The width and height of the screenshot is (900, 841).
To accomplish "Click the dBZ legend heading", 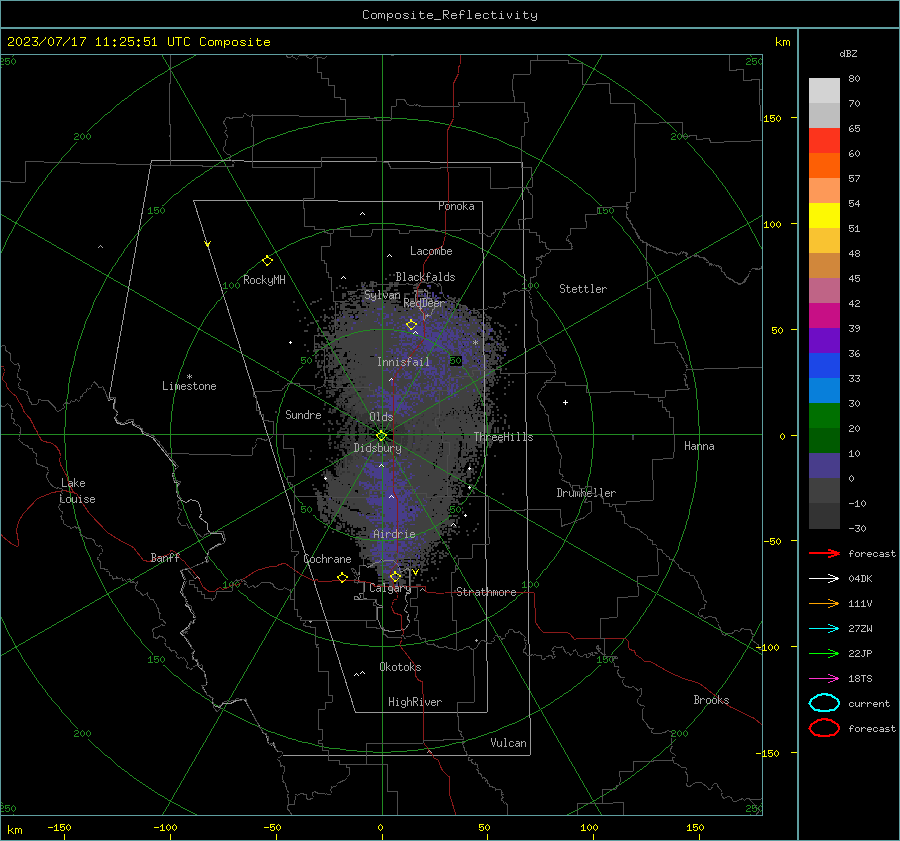I will point(848,54).
